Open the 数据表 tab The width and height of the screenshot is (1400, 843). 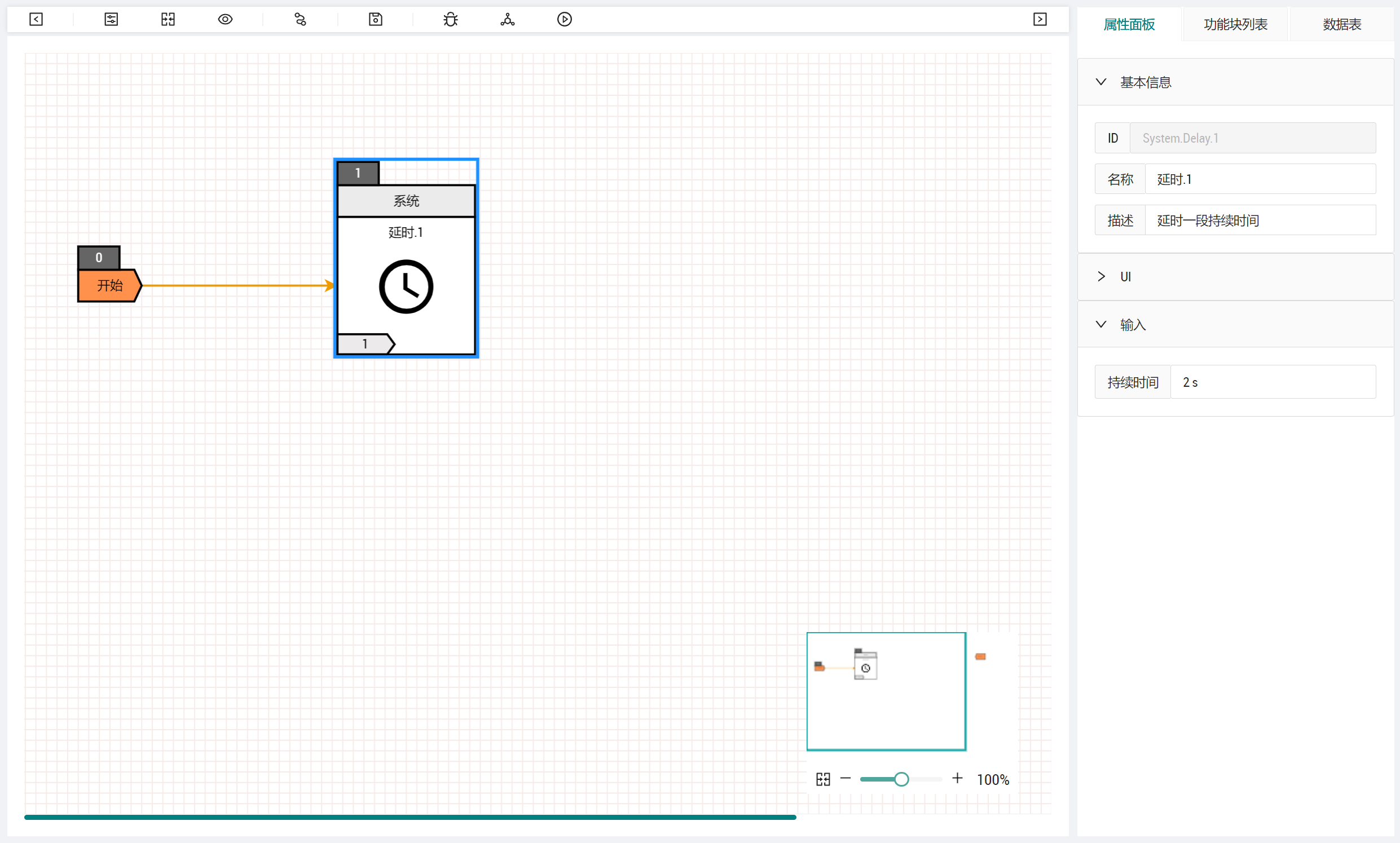pyautogui.click(x=1341, y=24)
